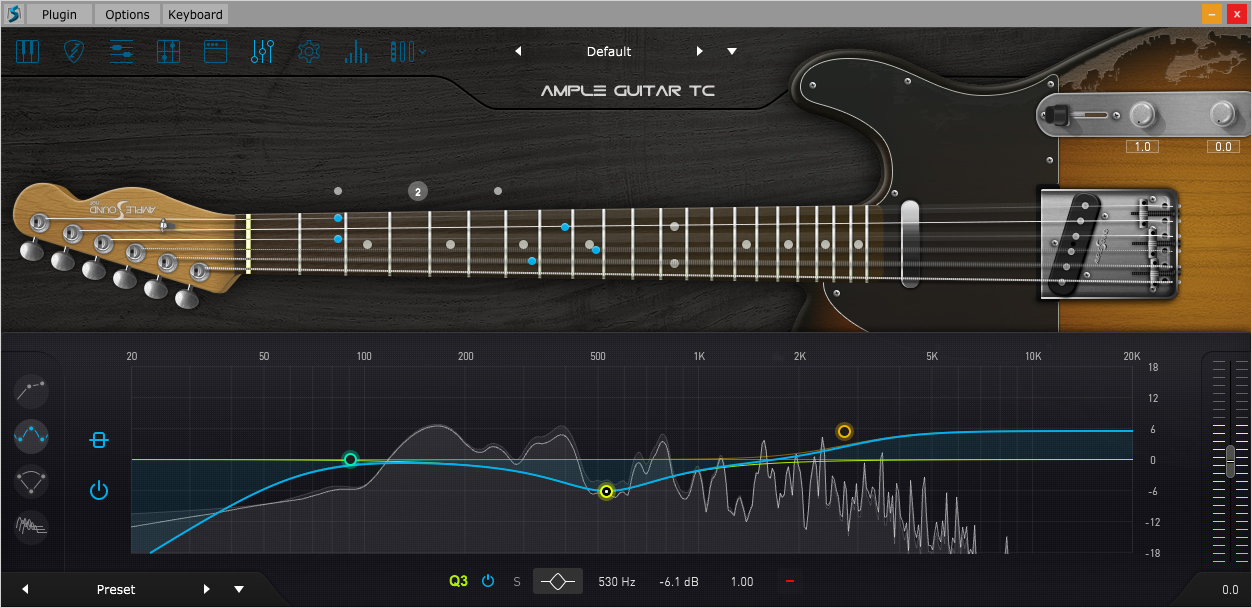
Task: Select the orange EQ node near 2.7K
Action: tap(844, 431)
